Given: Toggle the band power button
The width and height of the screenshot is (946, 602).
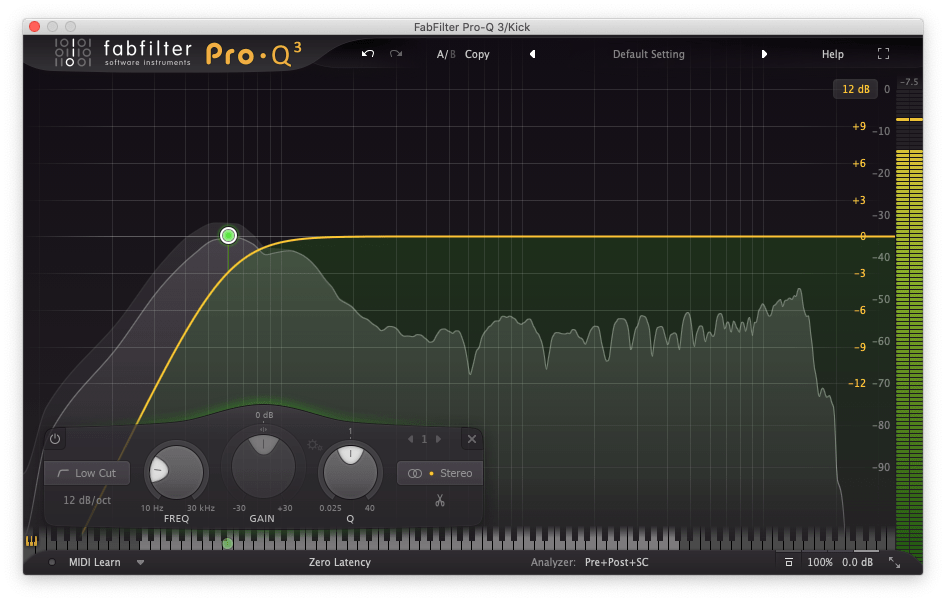Looking at the screenshot, I should (x=54, y=438).
